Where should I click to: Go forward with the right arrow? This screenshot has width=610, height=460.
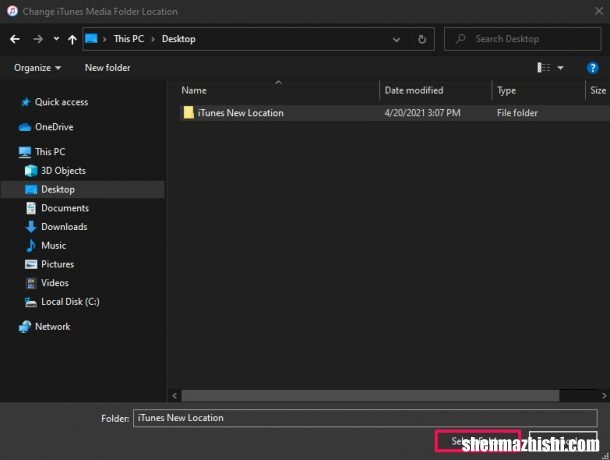(x=38, y=39)
